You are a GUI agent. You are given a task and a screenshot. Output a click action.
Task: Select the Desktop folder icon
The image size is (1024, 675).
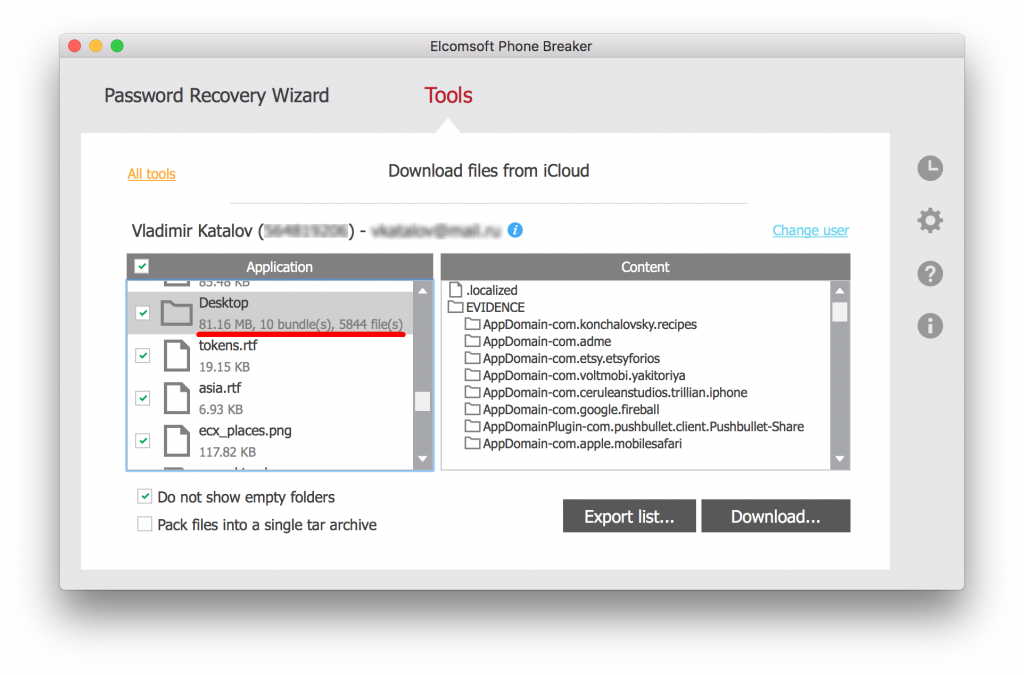pos(176,313)
